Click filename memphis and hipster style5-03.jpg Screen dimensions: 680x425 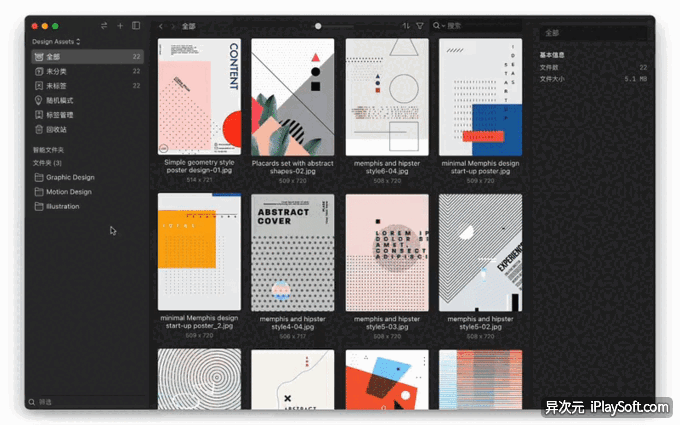(x=387, y=323)
